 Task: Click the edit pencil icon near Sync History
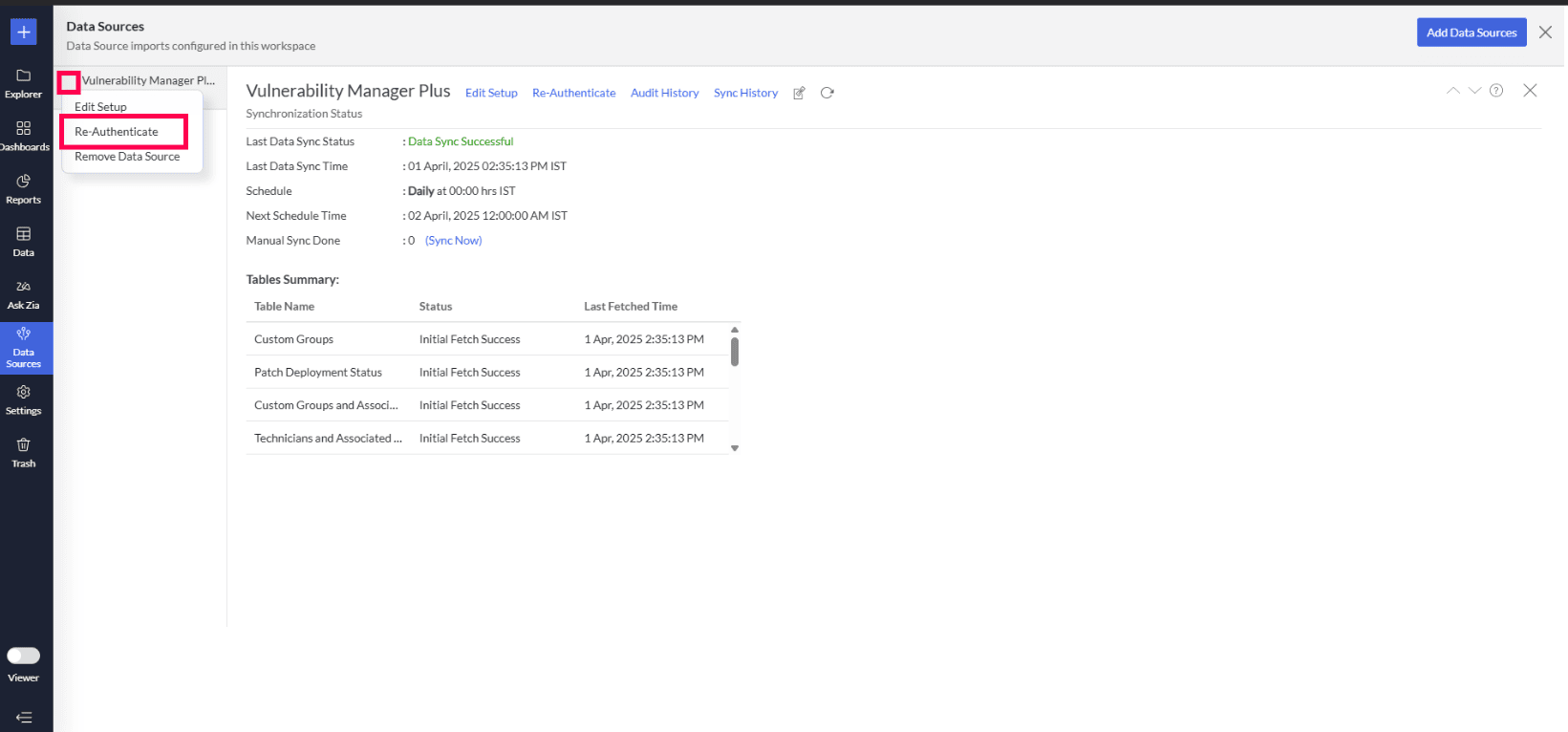tap(799, 93)
